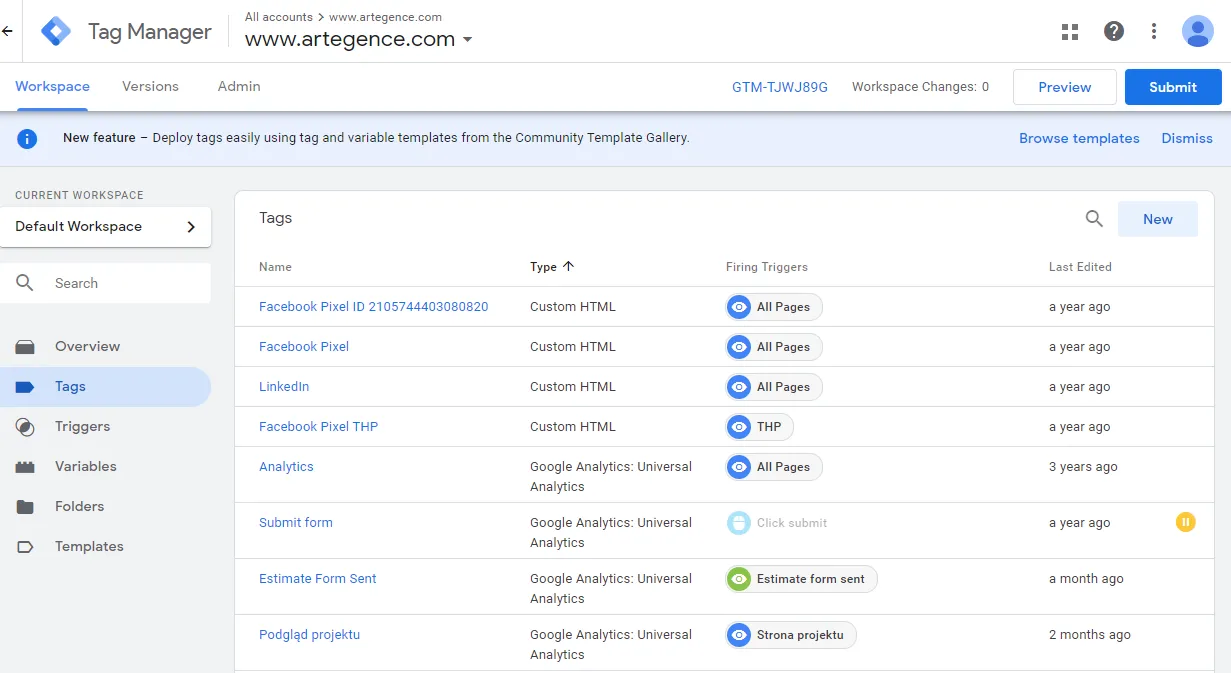This screenshot has height=673, width=1231.
Task: Open the Facebook Pixel THP tag
Action: click(x=318, y=427)
